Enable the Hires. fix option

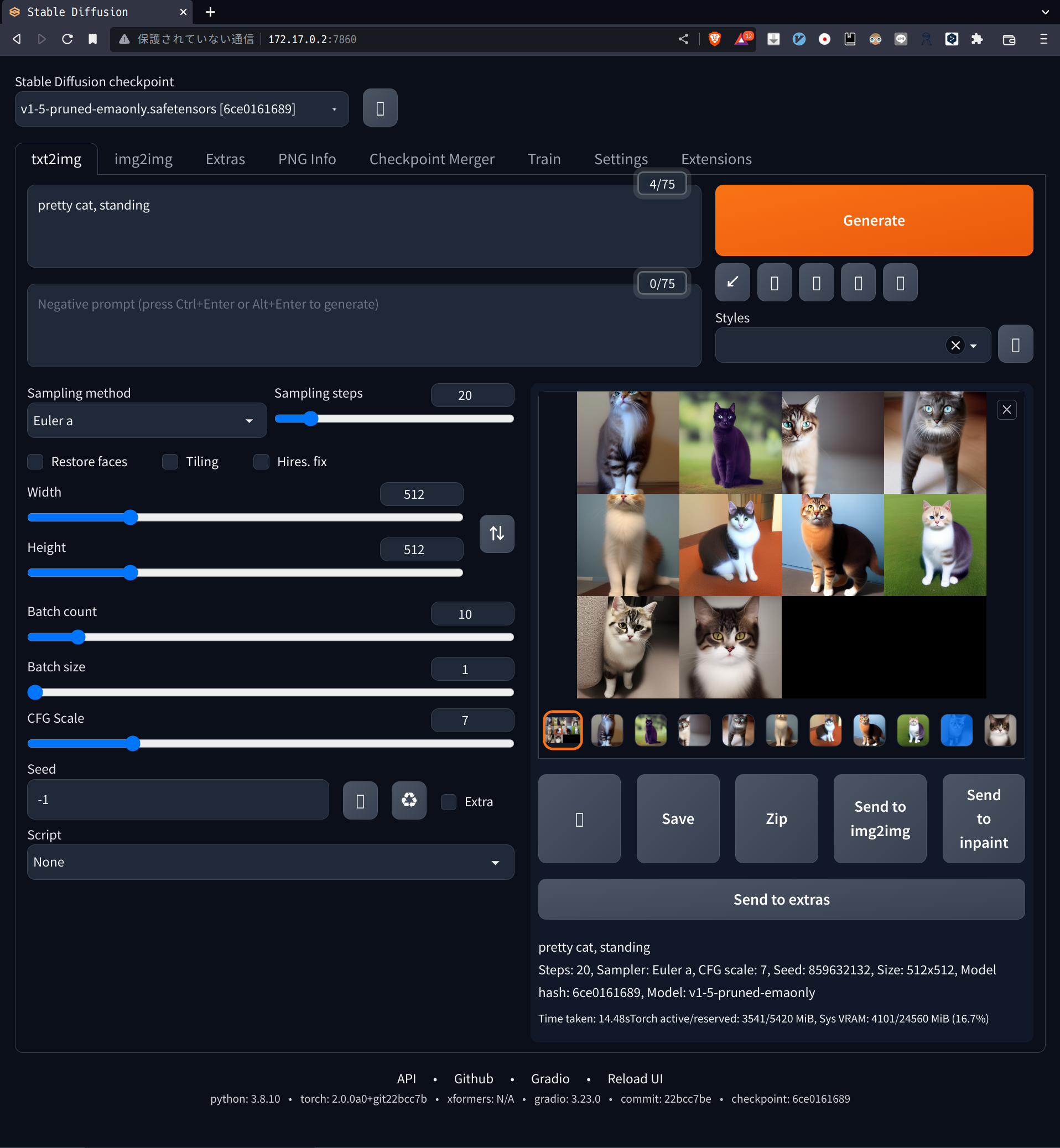coord(261,462)
